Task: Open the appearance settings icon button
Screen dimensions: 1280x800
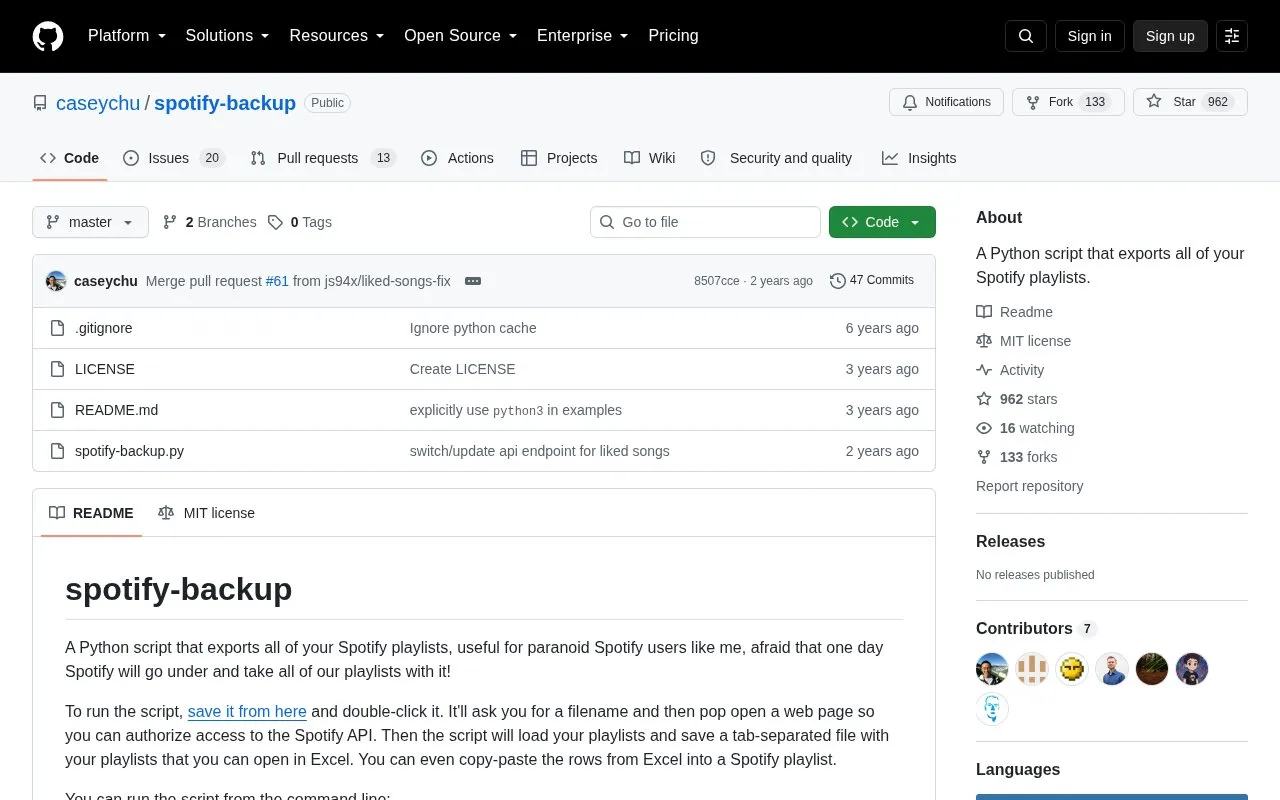Action: (x=1232, y=36)
